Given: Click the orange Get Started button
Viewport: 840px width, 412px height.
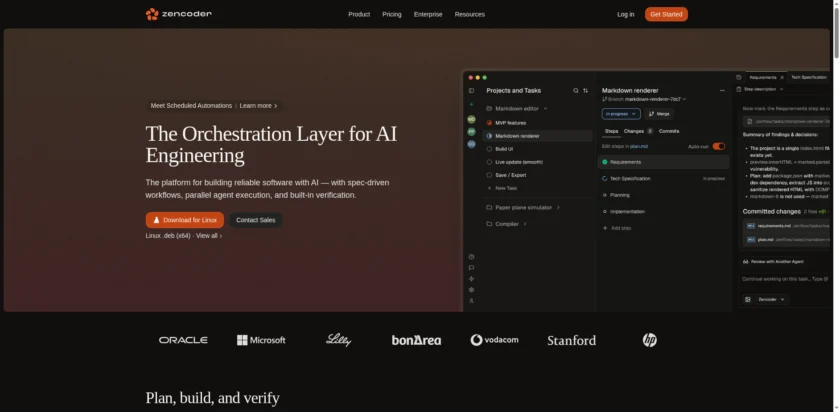Looking at the screenshot, I should 666,14.
